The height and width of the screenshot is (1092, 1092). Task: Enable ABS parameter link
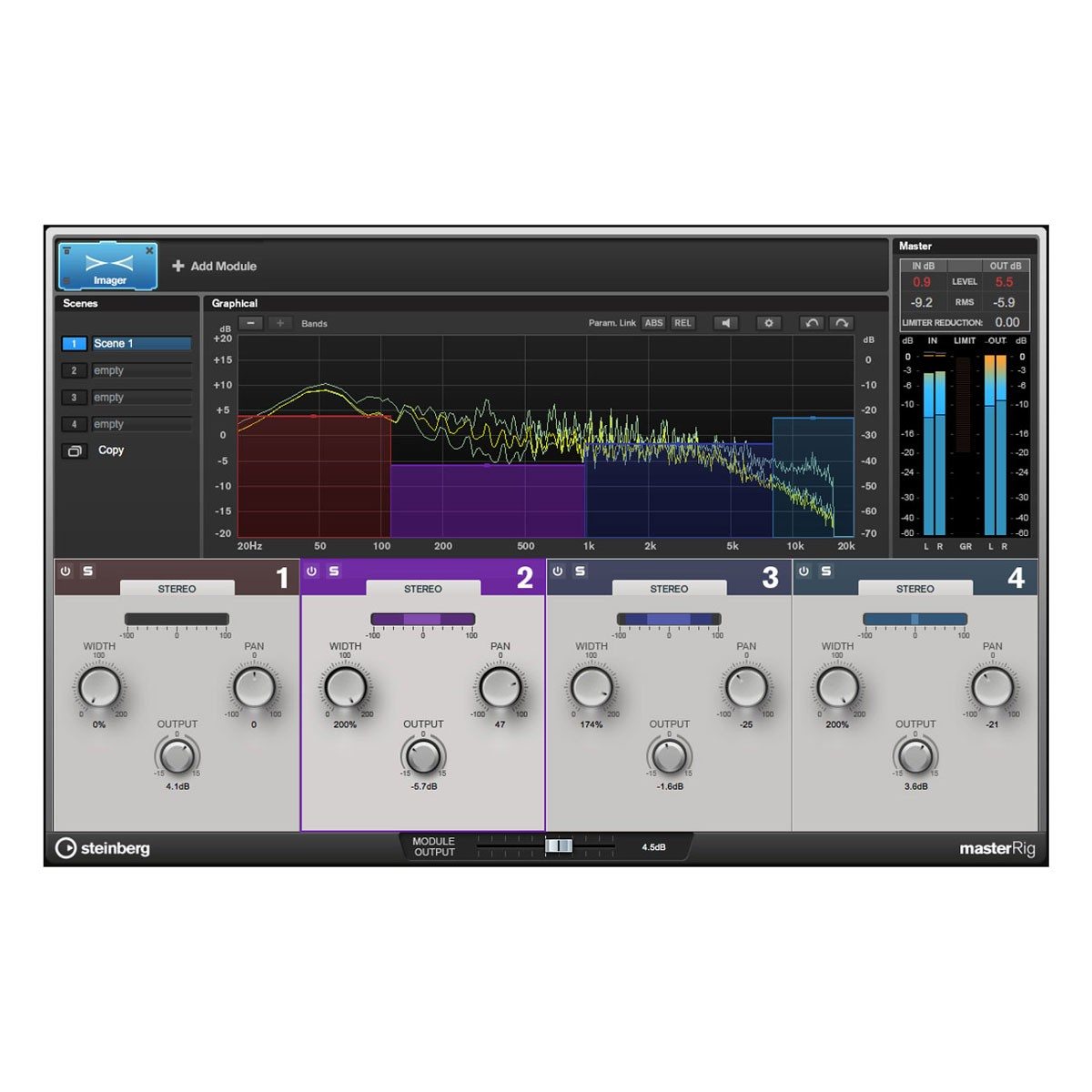[653, 323]
